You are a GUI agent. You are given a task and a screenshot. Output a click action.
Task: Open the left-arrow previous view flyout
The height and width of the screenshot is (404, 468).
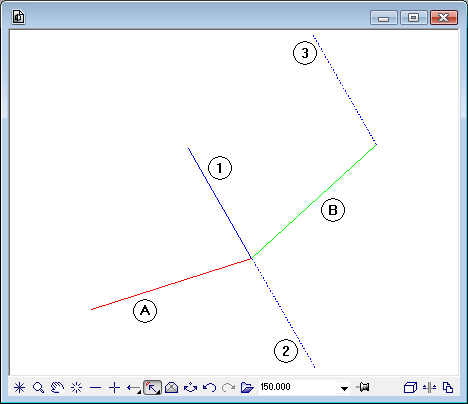[x=134, y=388]
